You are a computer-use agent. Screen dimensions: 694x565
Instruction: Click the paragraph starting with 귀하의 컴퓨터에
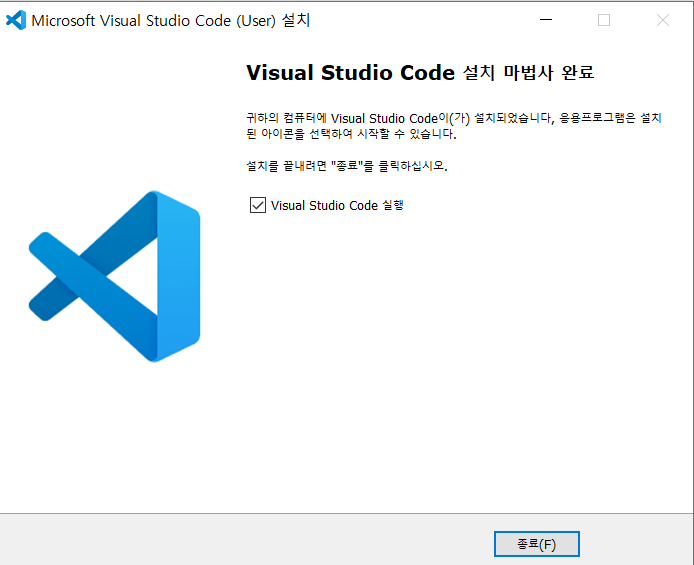pyautogui.click(x=454, y=126)
